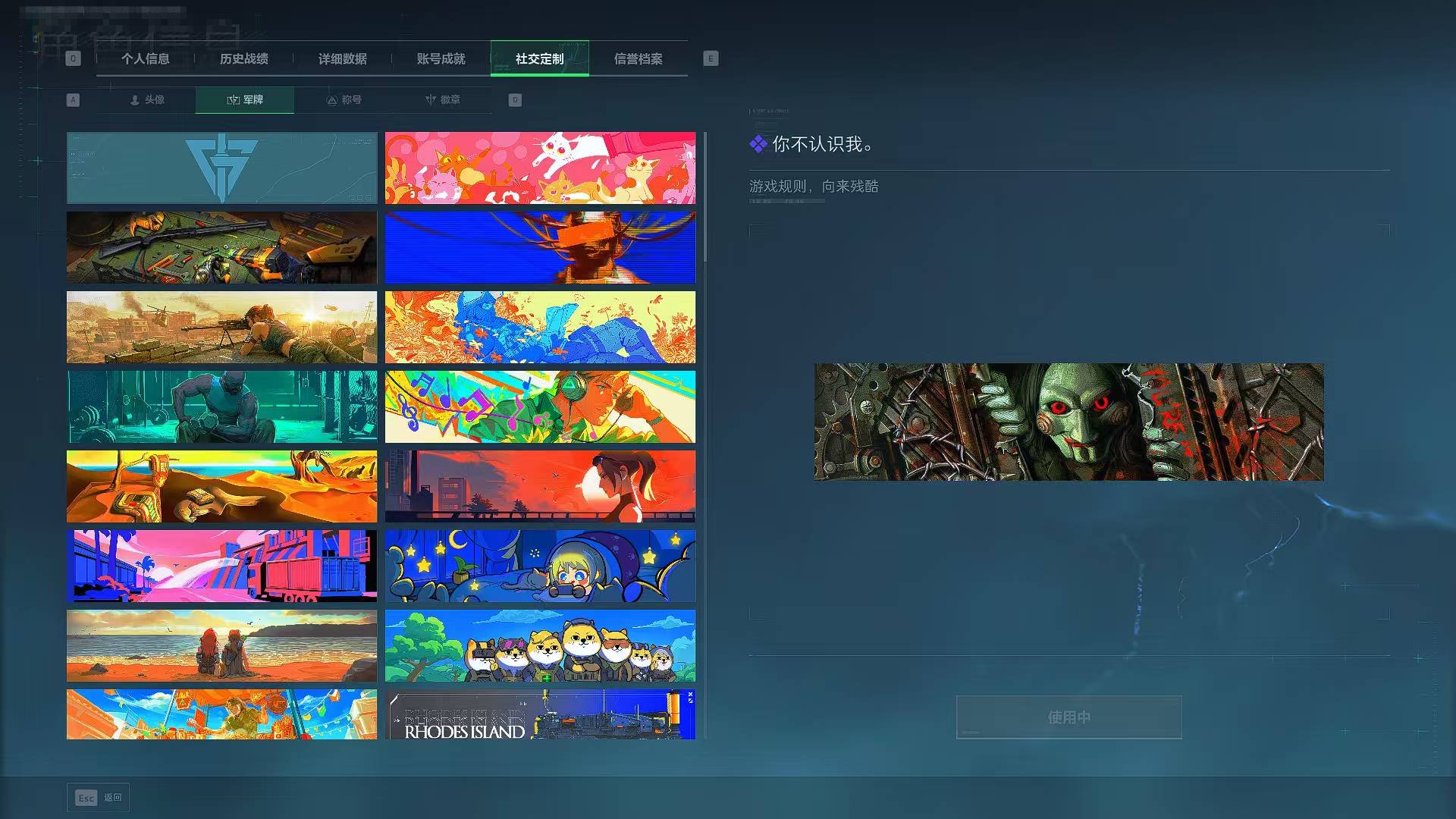Select the pink cats banner thumbnail
This screenshot has height=819, width=1456.
click(540, 168)
